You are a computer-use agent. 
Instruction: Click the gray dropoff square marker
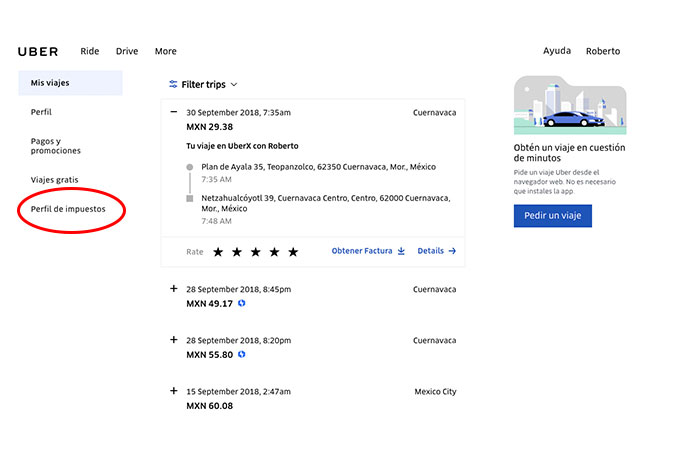190,198
